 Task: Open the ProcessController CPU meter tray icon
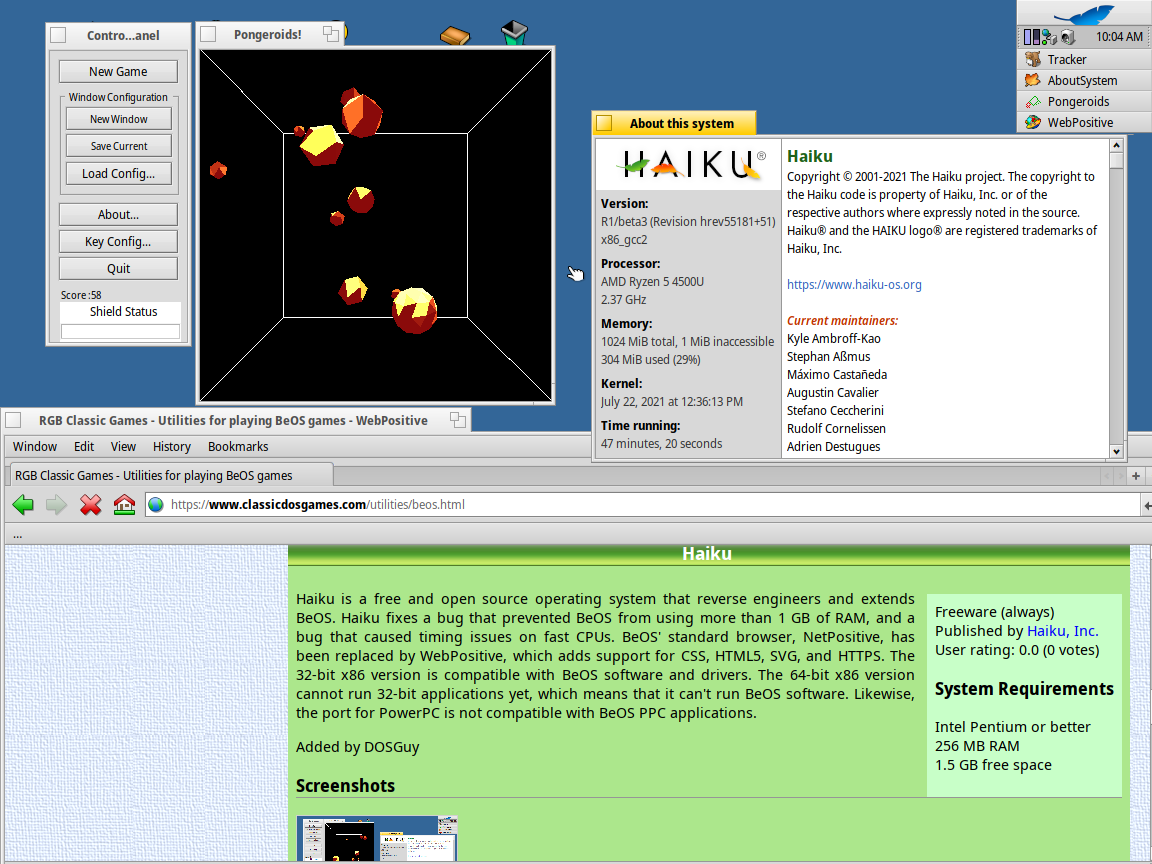click(1032, 37)
